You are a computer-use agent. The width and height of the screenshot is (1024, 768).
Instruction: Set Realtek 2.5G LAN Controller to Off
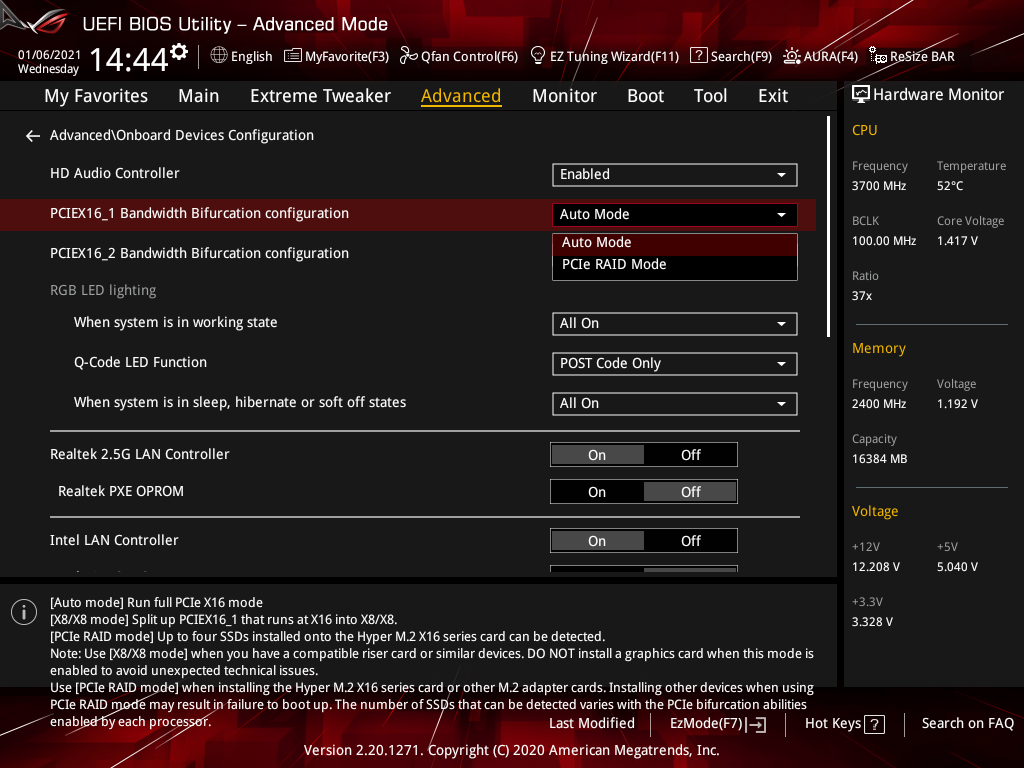[x=690, y=455]
